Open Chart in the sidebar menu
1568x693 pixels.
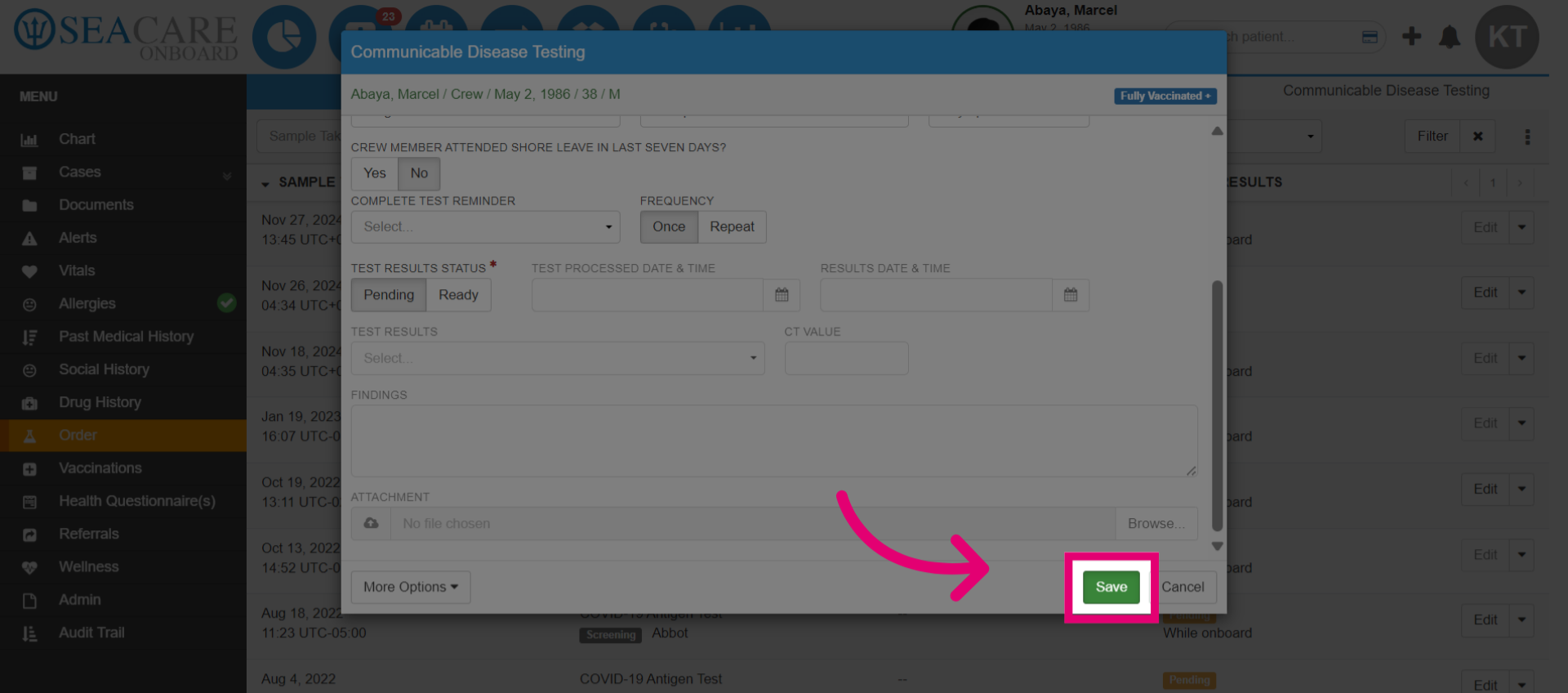coord(77,139)
